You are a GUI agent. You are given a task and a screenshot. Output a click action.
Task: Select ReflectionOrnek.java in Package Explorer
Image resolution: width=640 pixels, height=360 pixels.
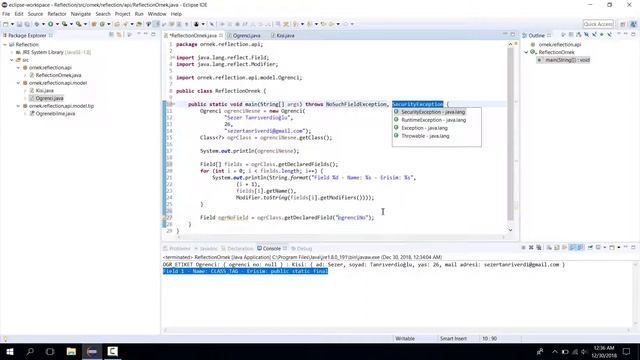(58, 76)
